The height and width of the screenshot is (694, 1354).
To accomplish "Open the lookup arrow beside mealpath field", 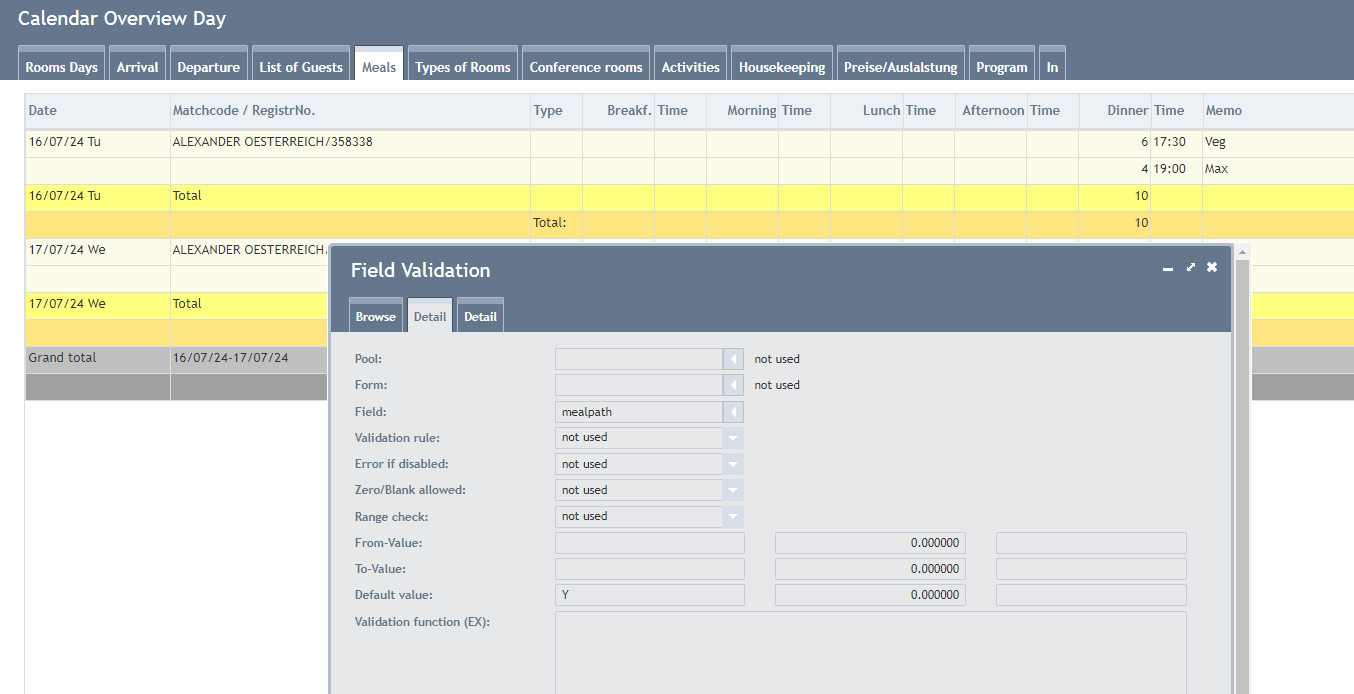I will [x=733, y=411].
